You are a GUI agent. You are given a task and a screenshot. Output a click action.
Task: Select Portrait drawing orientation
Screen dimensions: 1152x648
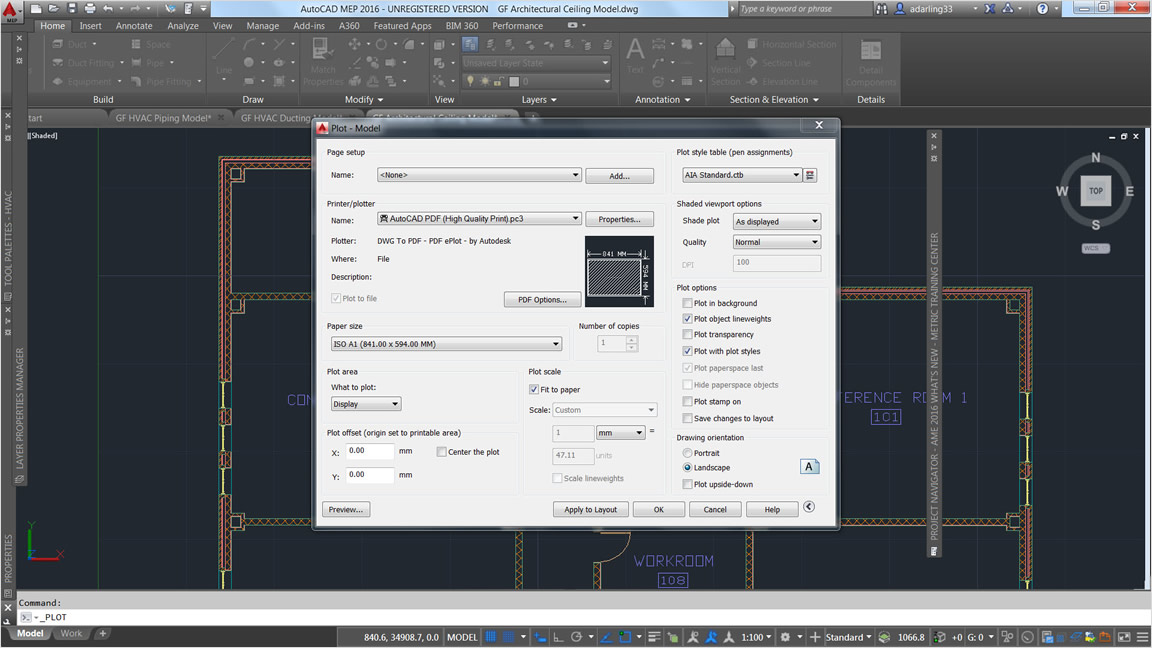687,453
